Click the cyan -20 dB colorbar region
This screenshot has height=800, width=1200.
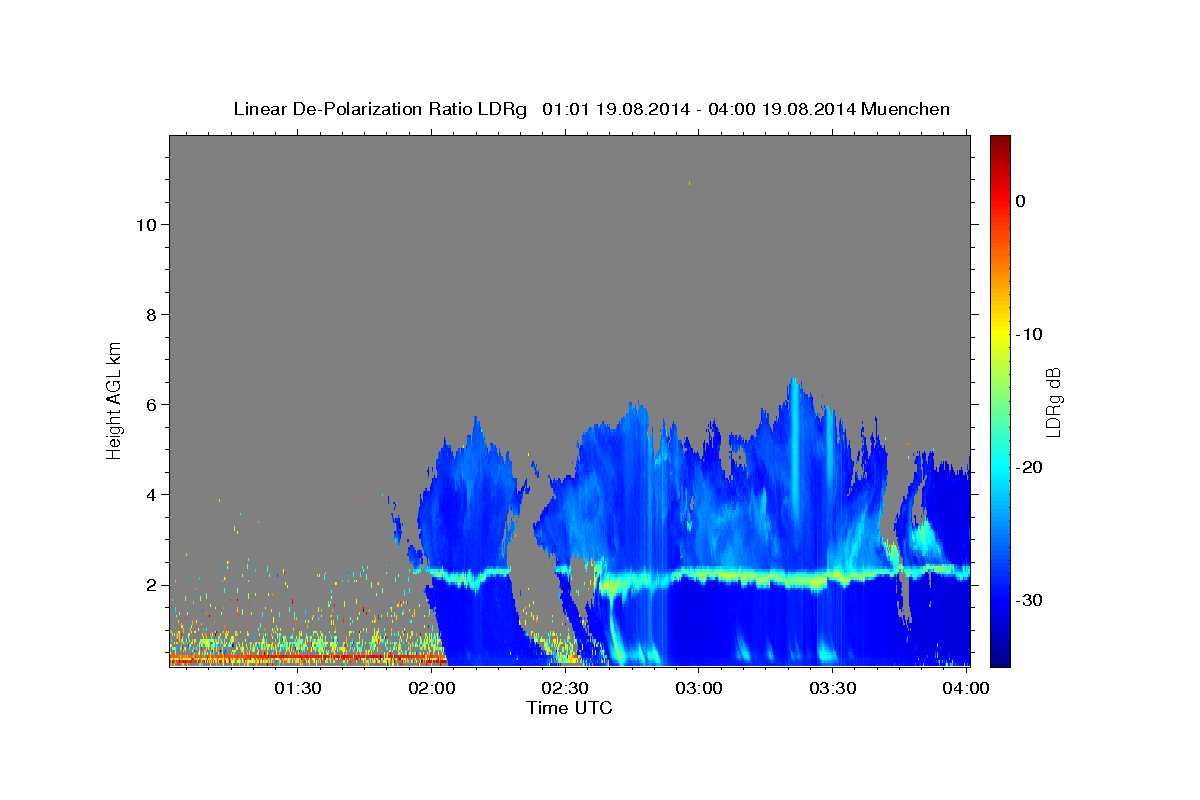point(1000,467)
